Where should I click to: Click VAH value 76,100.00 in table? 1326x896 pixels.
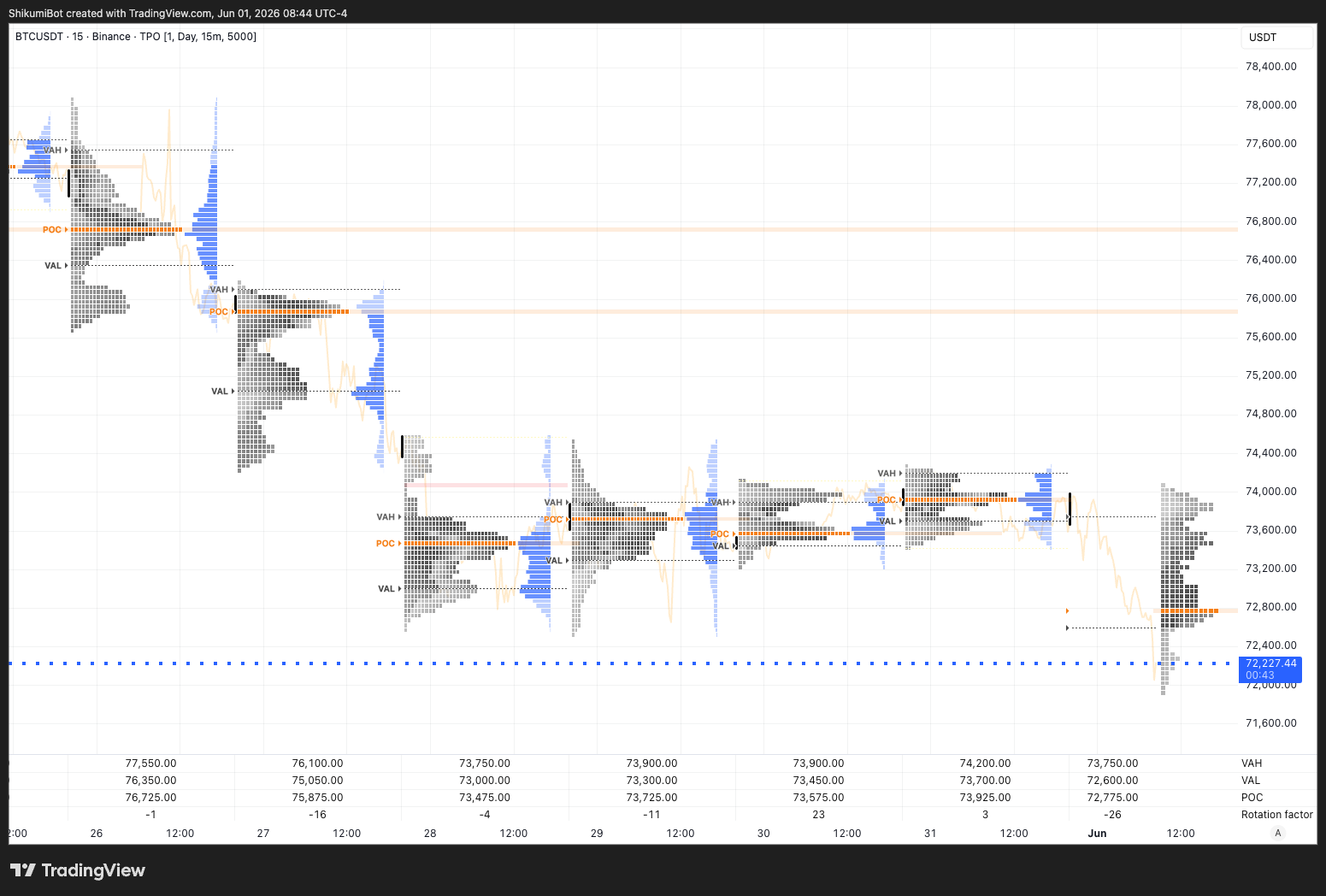318,763
